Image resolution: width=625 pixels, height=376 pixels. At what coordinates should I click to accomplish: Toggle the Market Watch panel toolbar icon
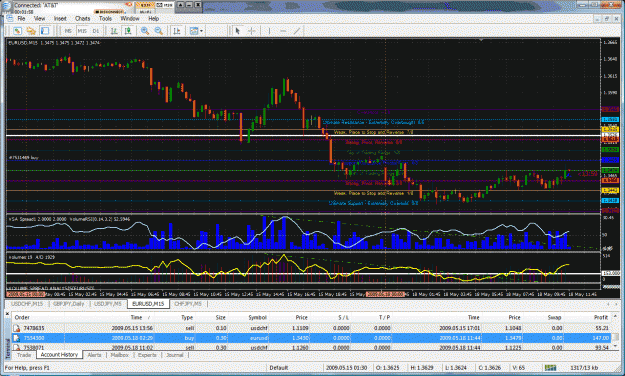point(45,31)
